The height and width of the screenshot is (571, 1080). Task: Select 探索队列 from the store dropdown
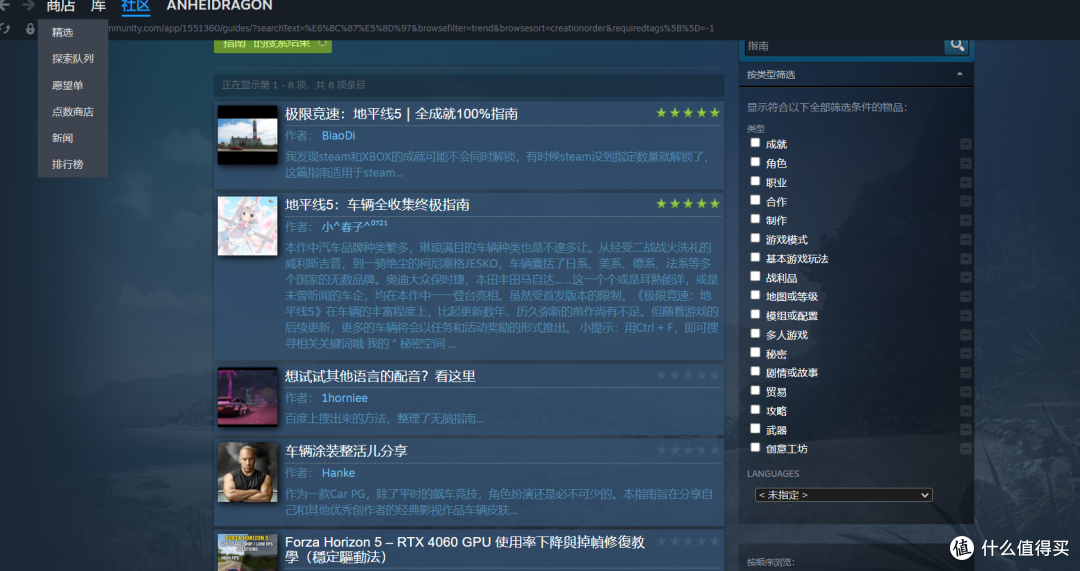pos(73,59)
